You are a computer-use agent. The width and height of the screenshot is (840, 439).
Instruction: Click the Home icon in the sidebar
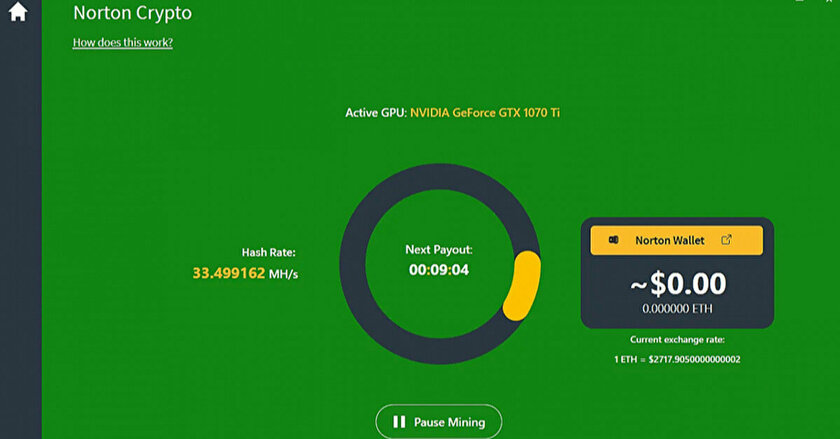(18, 14)
